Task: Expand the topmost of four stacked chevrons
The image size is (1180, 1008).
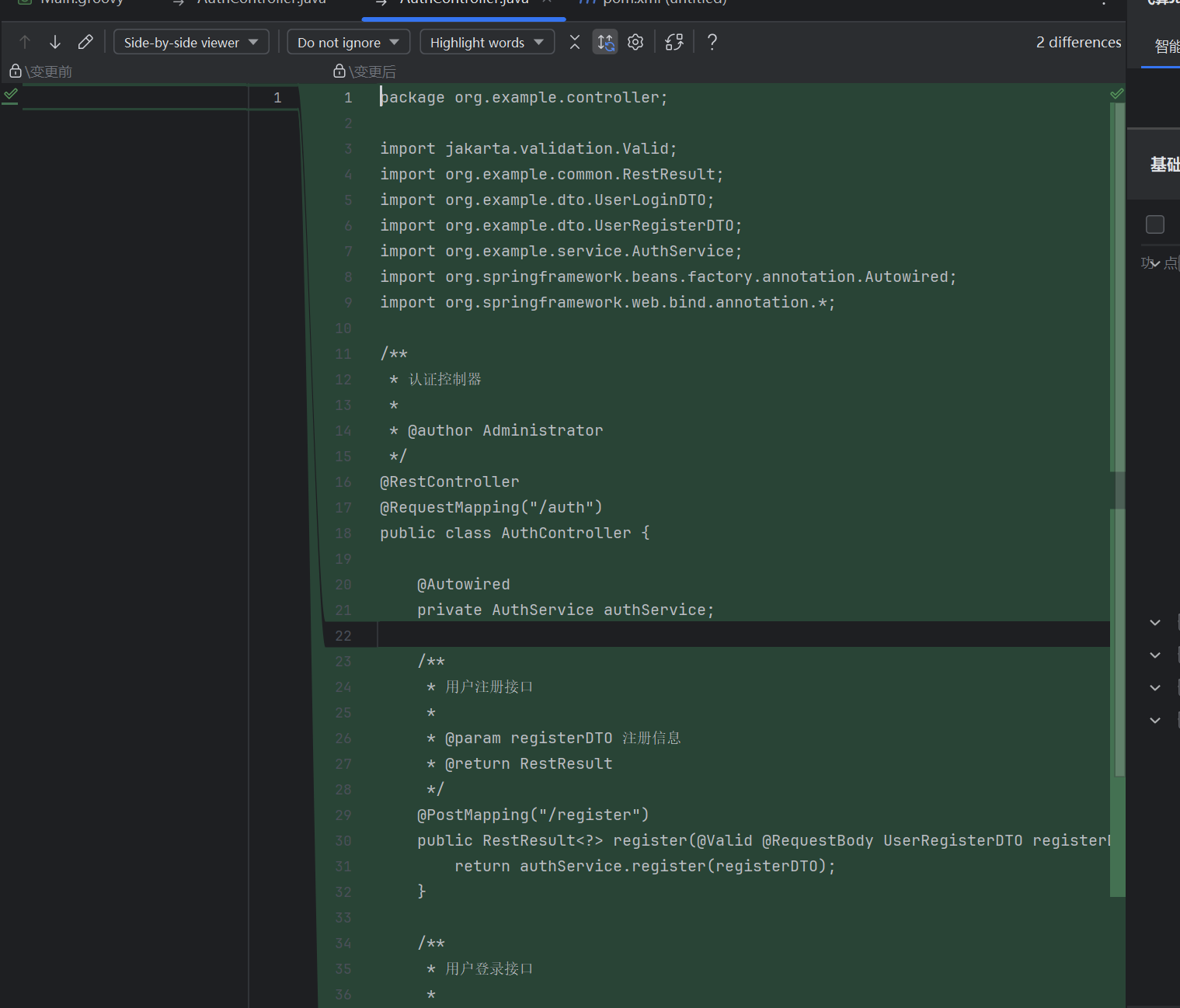Action: (1155, 623)
